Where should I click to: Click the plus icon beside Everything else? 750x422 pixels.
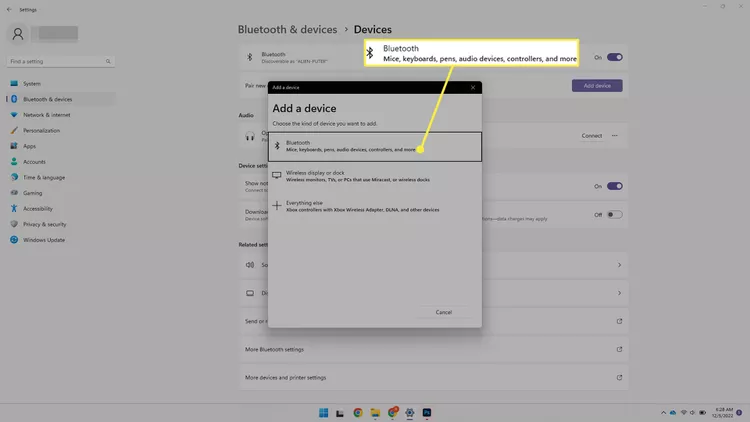pyautogui.click(x=276, y=206)
